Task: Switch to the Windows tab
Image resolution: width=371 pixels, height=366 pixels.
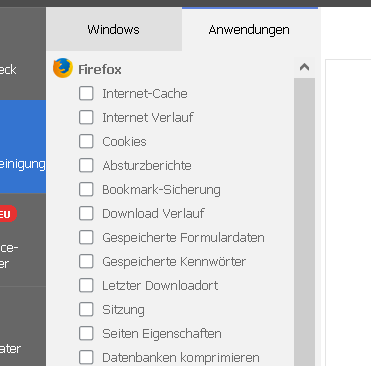Action: 114,30
